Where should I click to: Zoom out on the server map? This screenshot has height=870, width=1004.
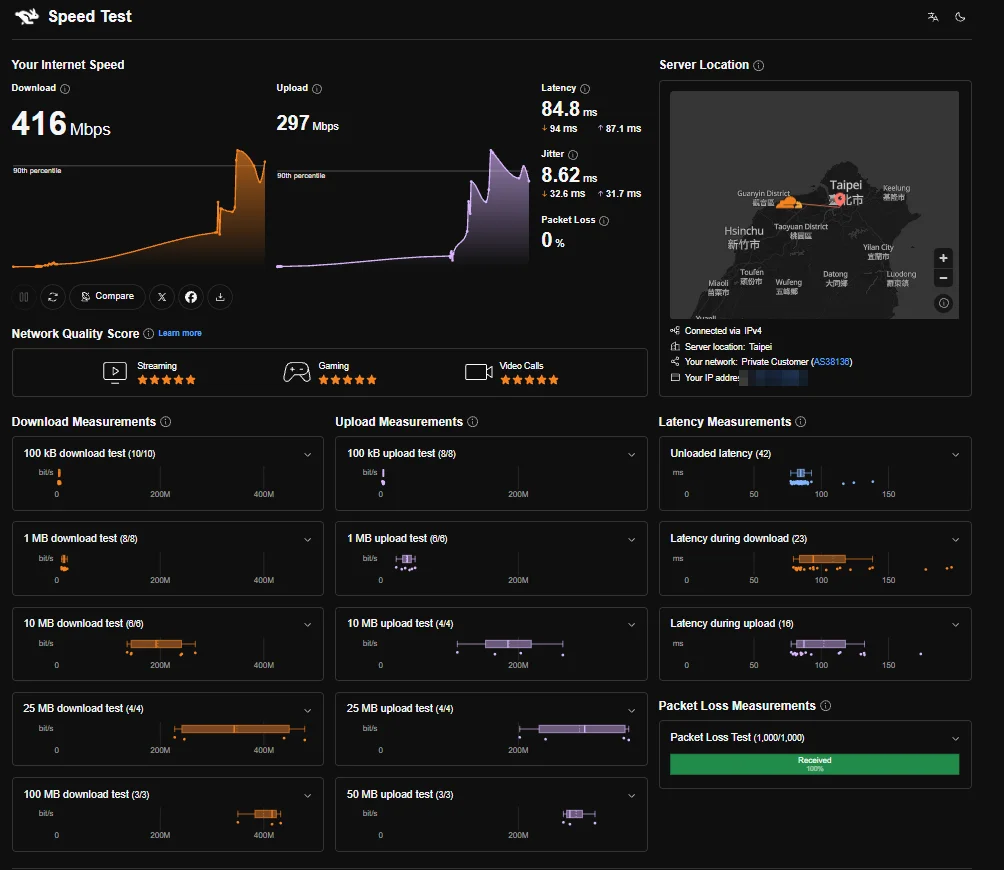tap(943, 278)
